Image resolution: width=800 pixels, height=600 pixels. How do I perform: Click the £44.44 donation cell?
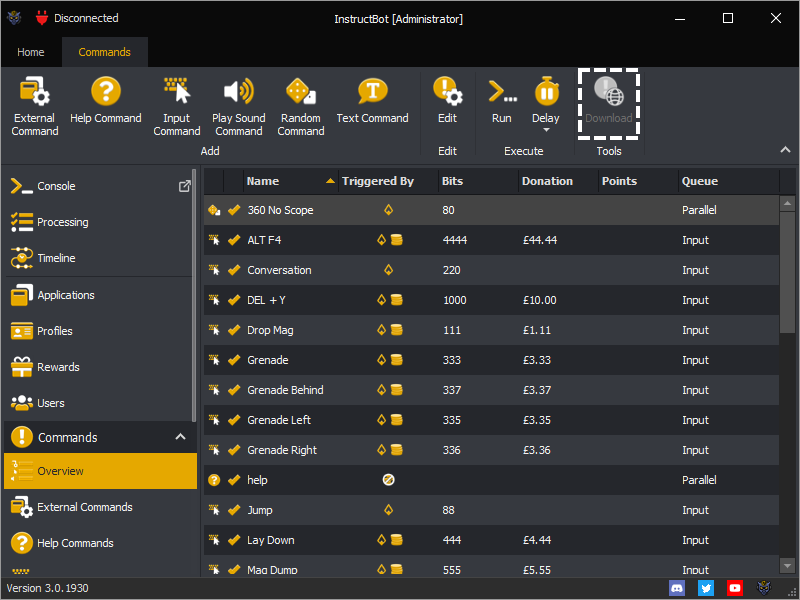[540, 240]
